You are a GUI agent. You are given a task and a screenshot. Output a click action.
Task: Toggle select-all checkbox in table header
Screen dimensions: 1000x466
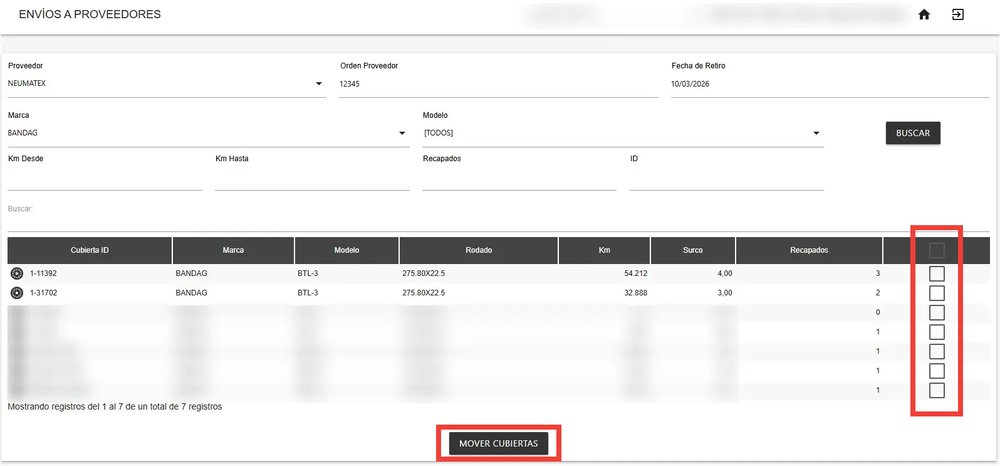click(936, 251)
